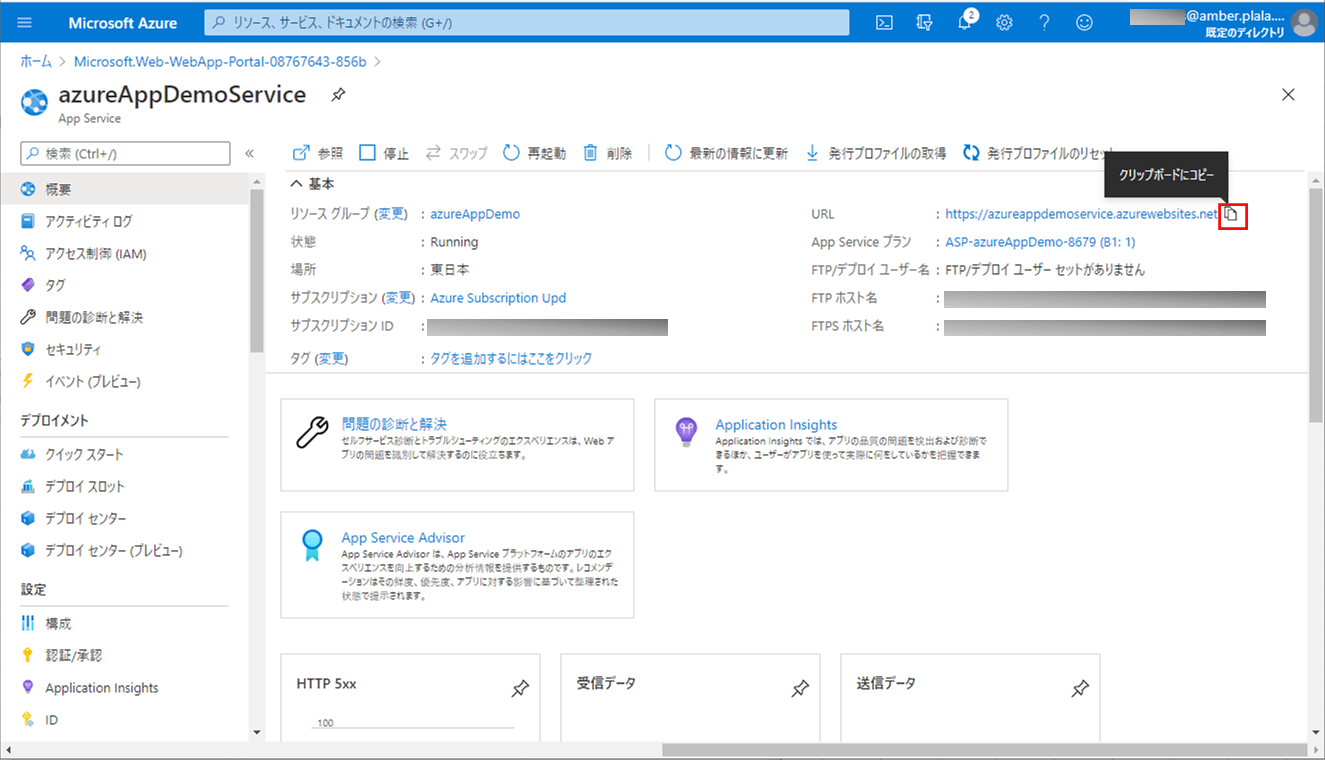
Task: Click the ホーム breadcrumb link
Action: coord(36,62)
